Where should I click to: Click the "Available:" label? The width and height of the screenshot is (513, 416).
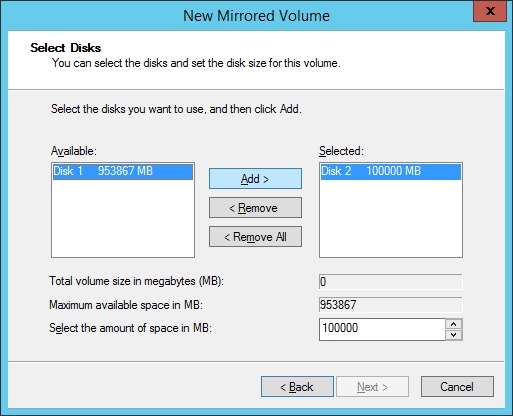tap(74, 151)
